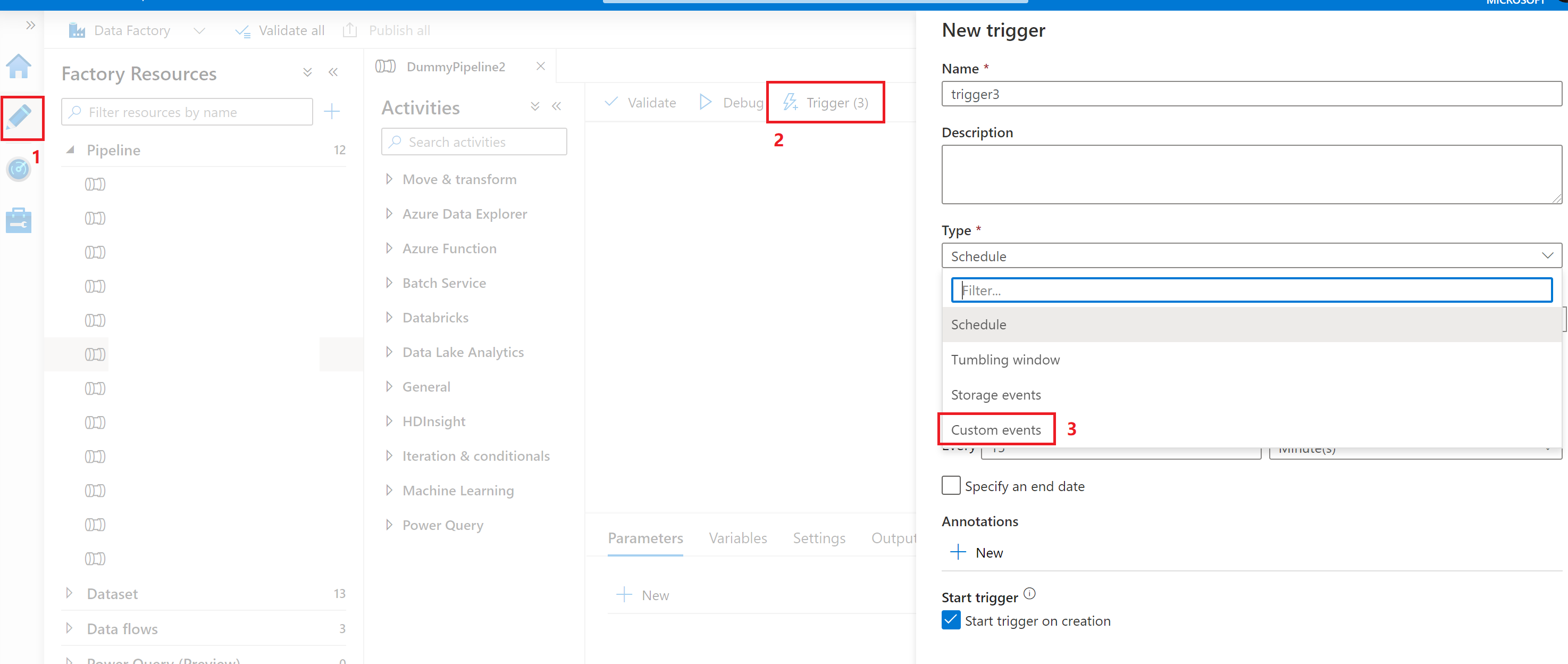Viewport: 1568px width, 664px height.
Task: Select Custom events trigger type
Action: (x=996, y=429)
